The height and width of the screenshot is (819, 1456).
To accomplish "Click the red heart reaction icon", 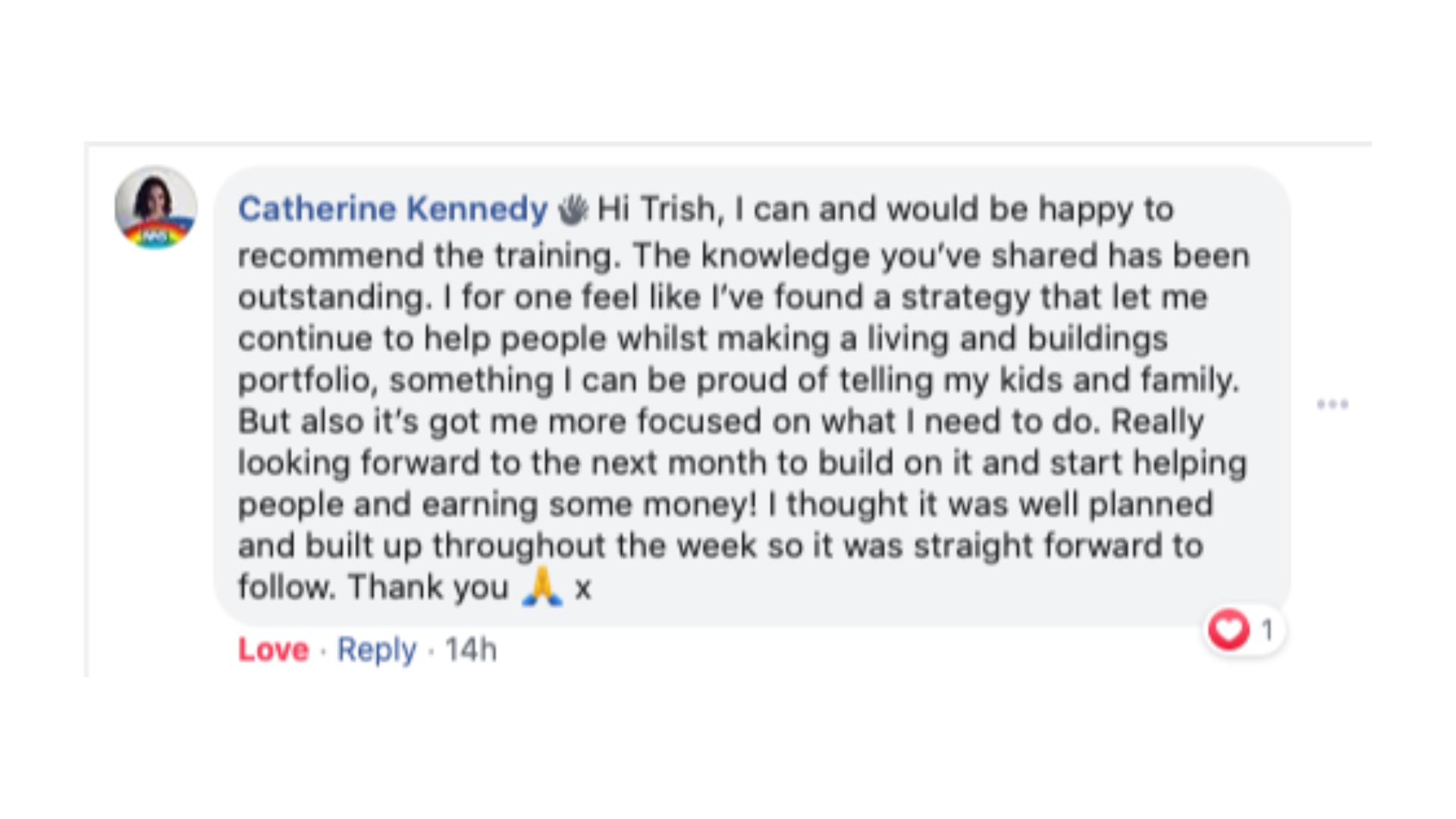I will (x=1228, y=629).
